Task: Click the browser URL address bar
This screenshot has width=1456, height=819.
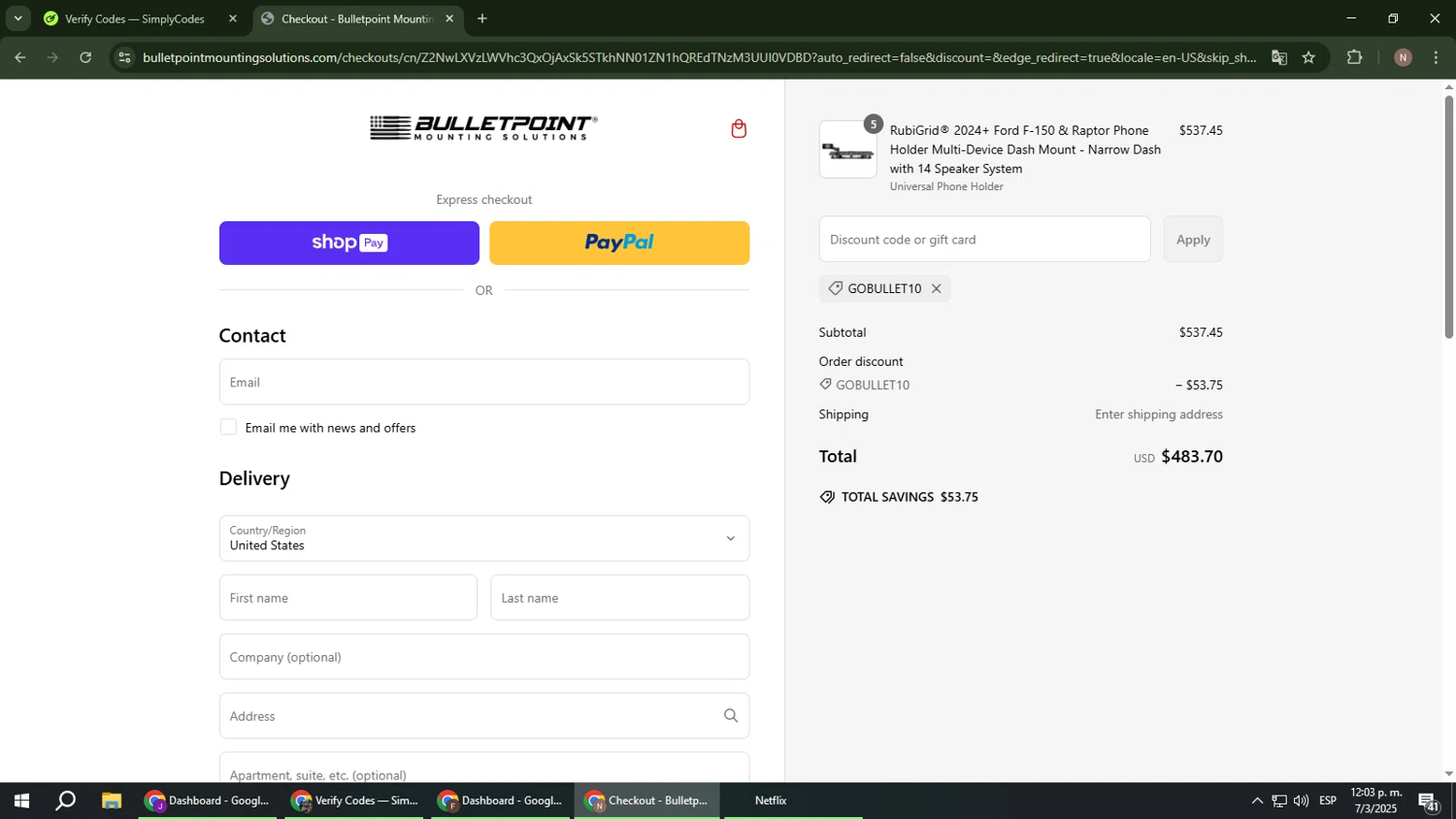Action: click(699, 57)
